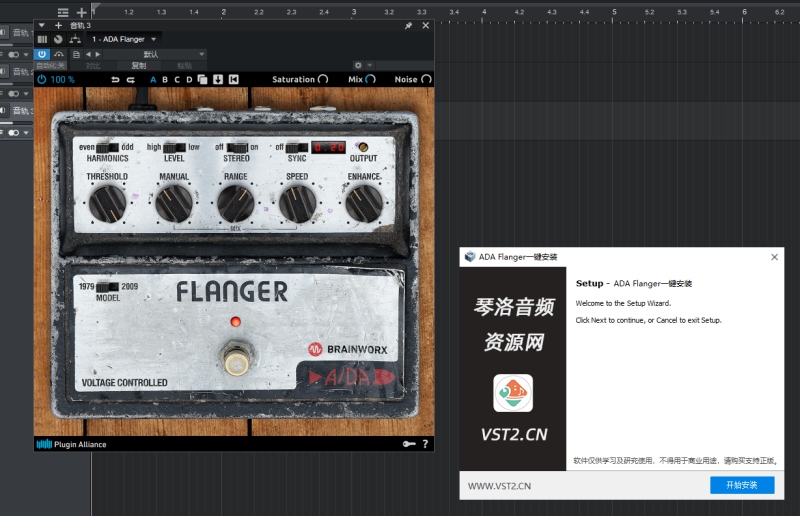Open the routing view icon

coord(75,39)
